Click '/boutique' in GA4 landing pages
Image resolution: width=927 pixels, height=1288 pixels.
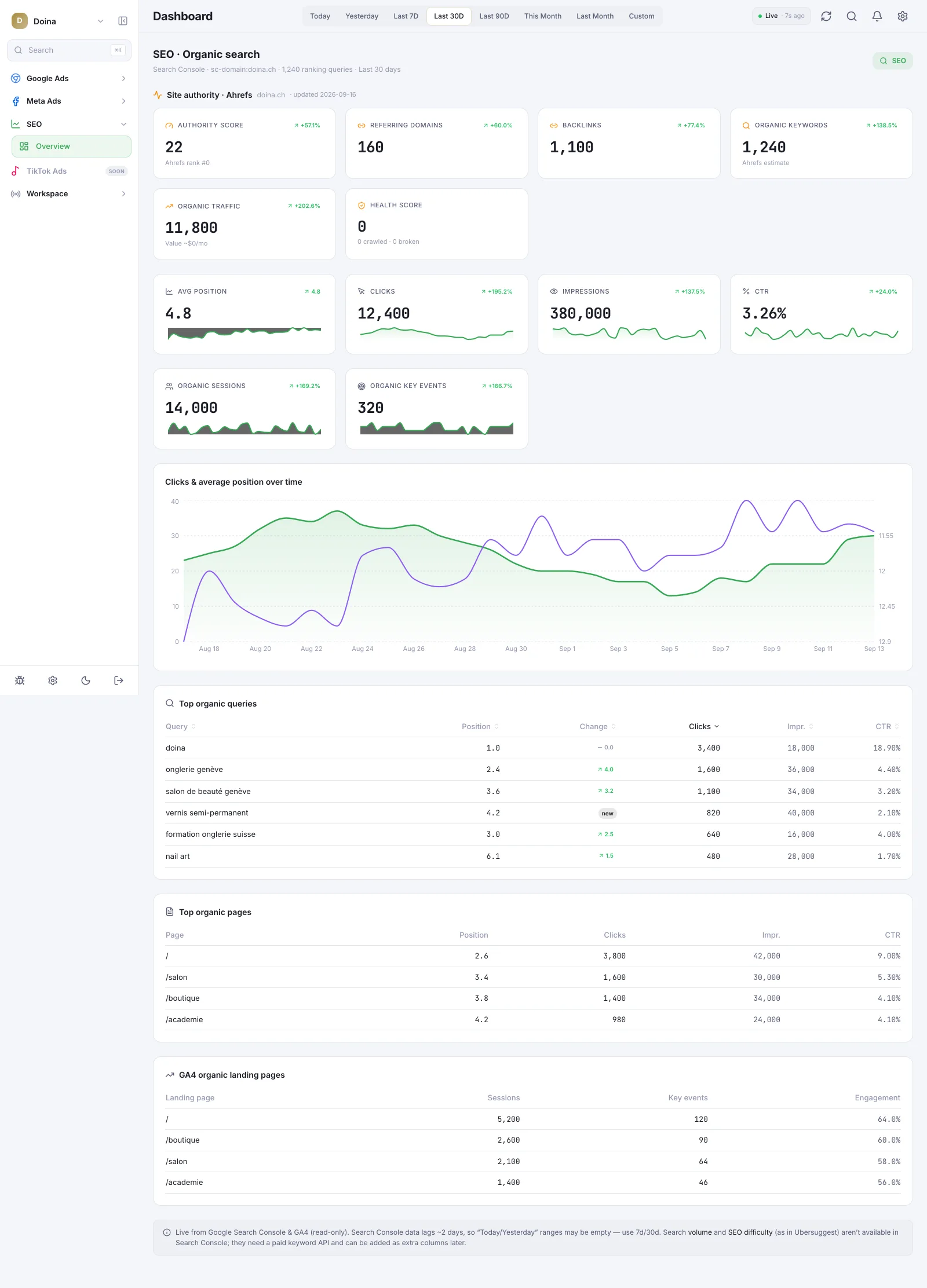183,1140
